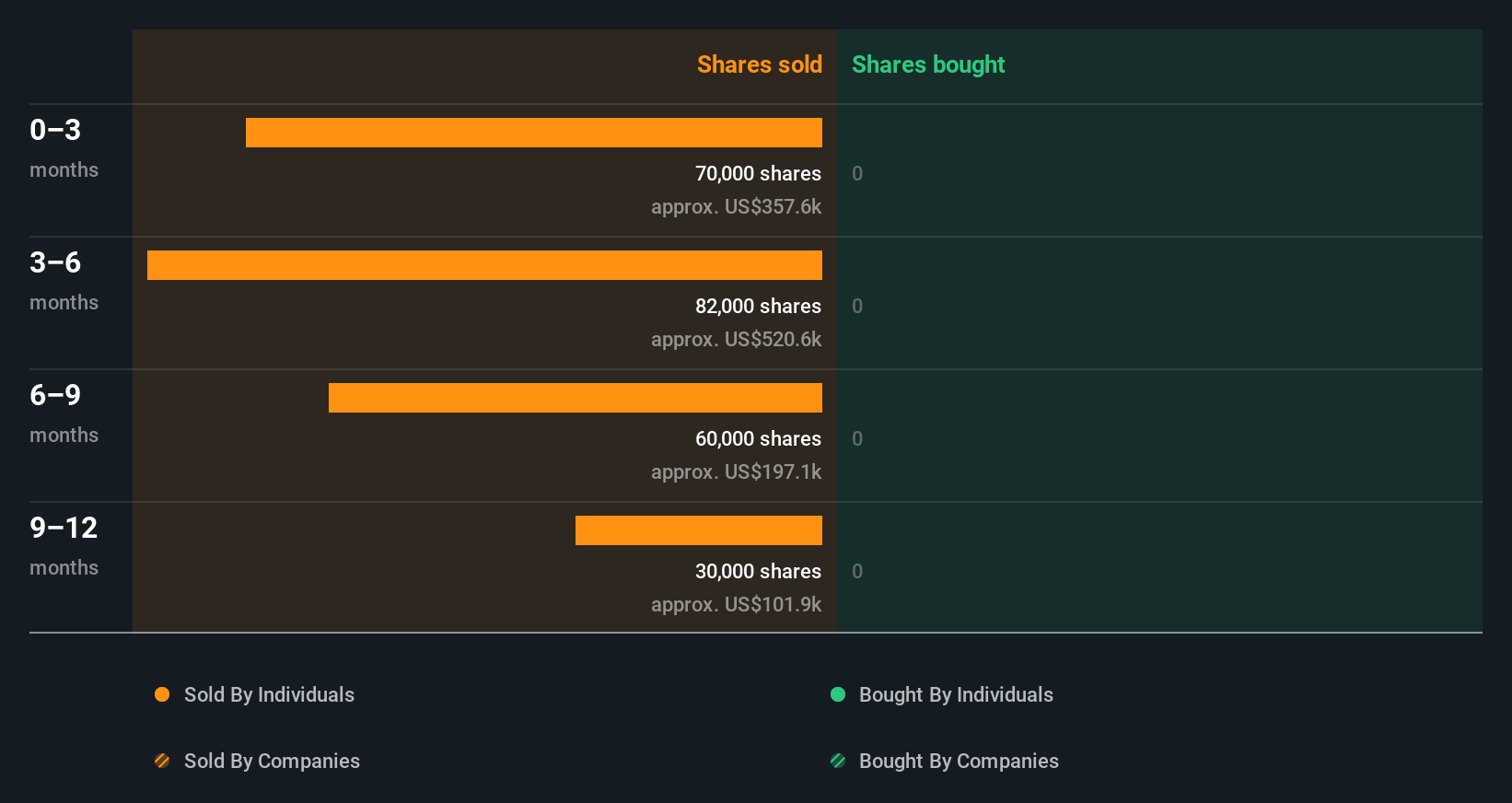Click the 0–3 months row label

pyautogui.click(x=64, y=147)
